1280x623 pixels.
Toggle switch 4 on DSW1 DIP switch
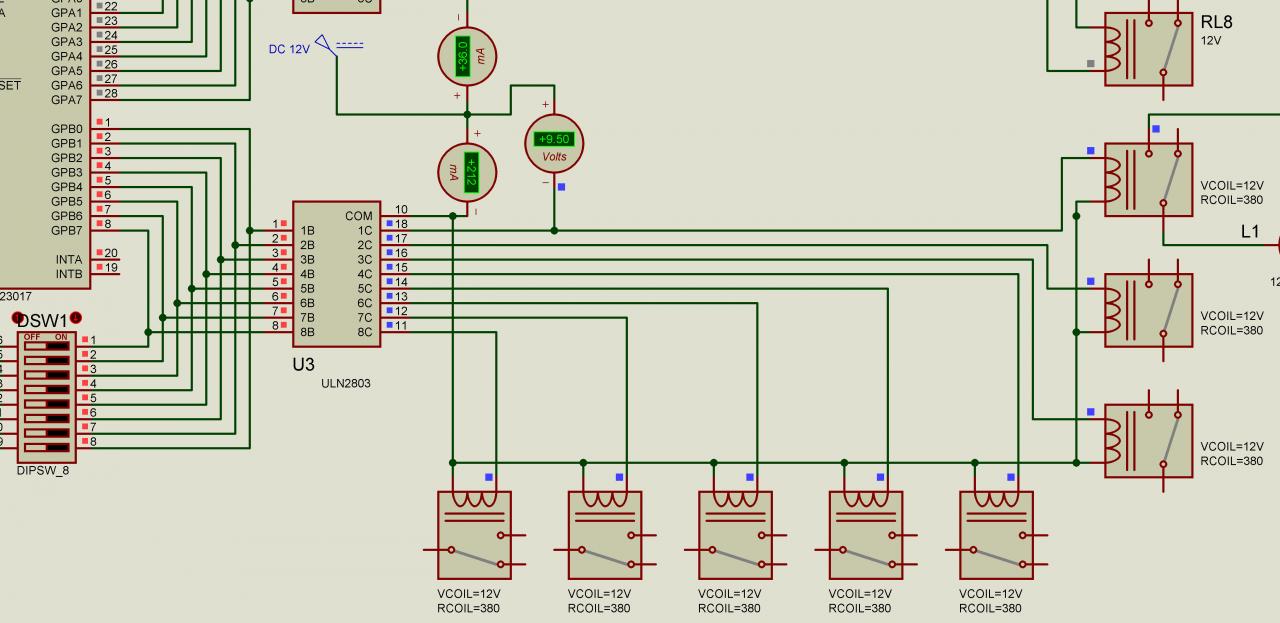coord(46,390)
